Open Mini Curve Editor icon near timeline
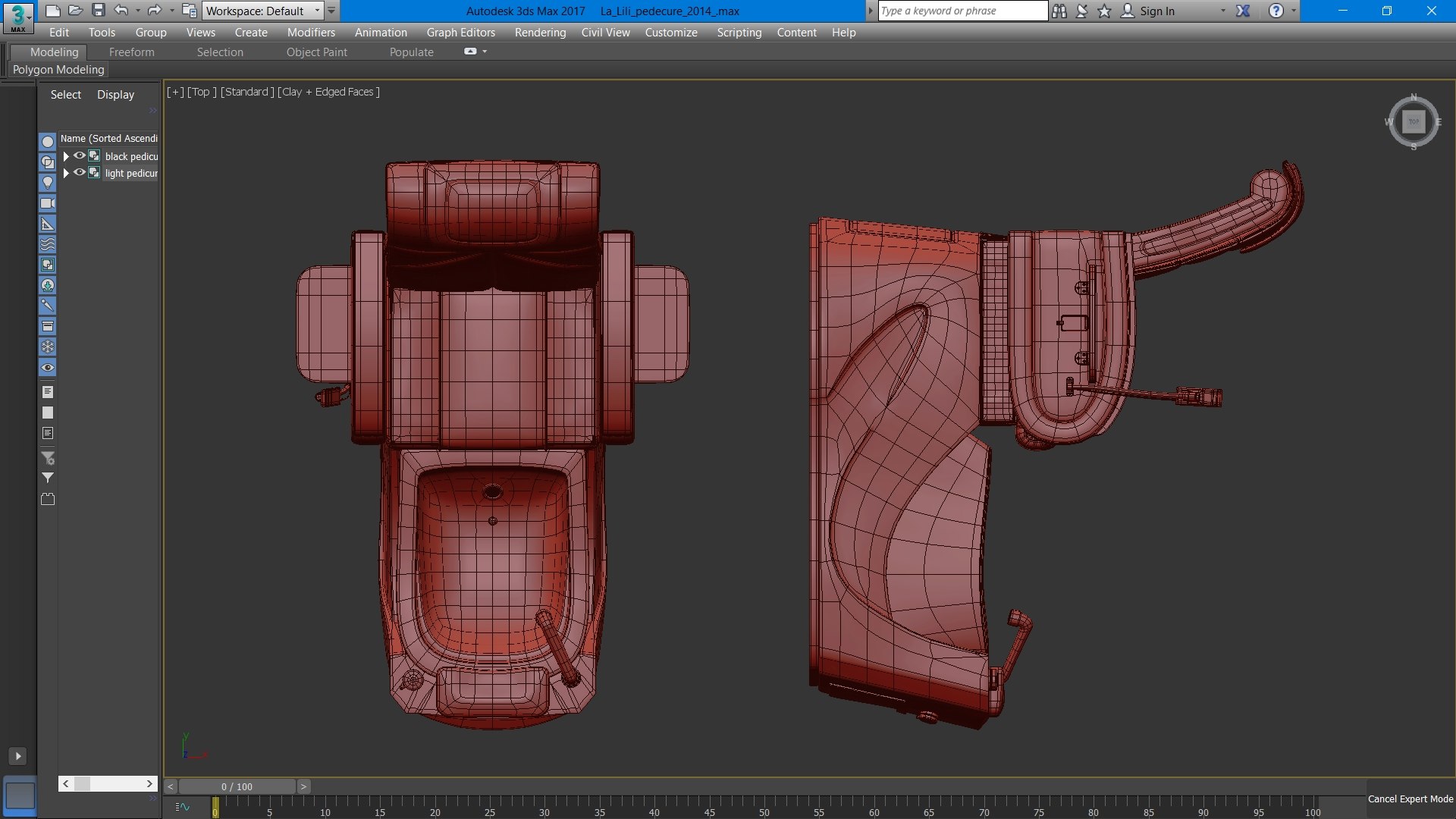The height and width of the screenshot is (819, 1456). point(183,807)
